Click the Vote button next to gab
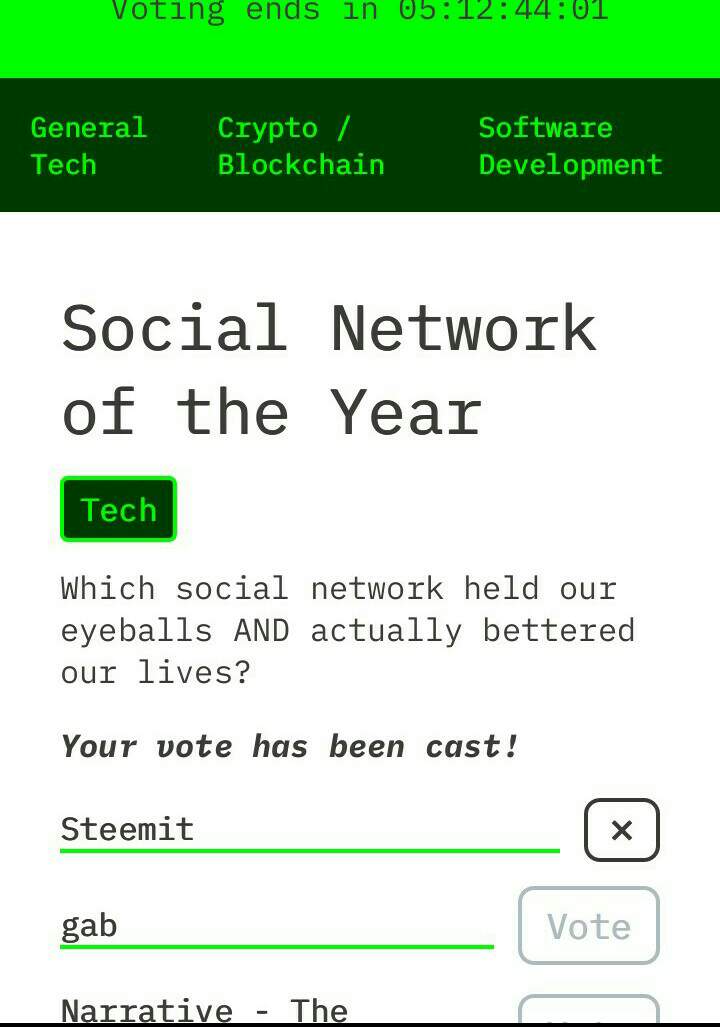Viewport: 720px width, 1027px height. click(588, 926)
